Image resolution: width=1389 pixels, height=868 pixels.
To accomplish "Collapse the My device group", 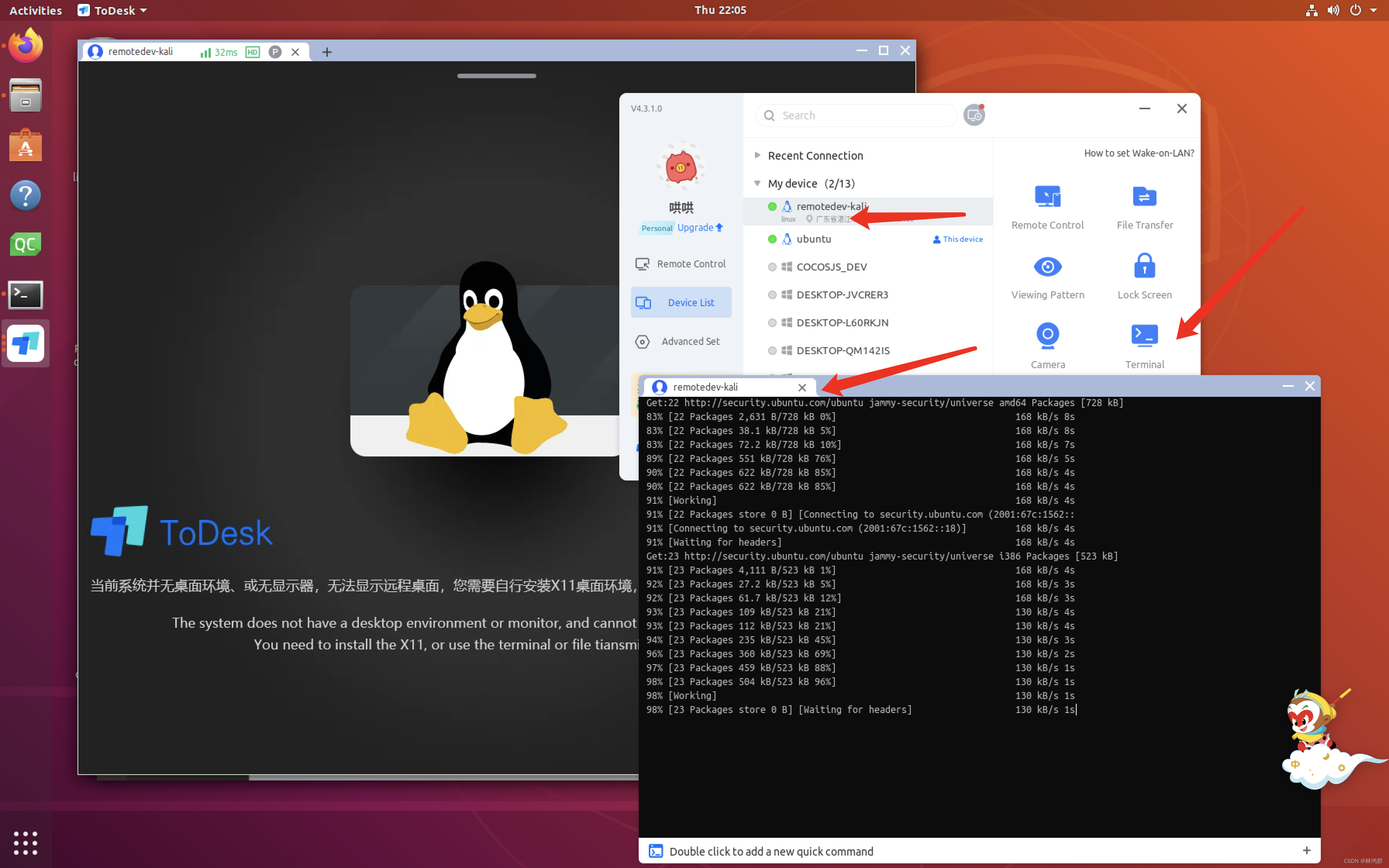I will tap(758, 183).
